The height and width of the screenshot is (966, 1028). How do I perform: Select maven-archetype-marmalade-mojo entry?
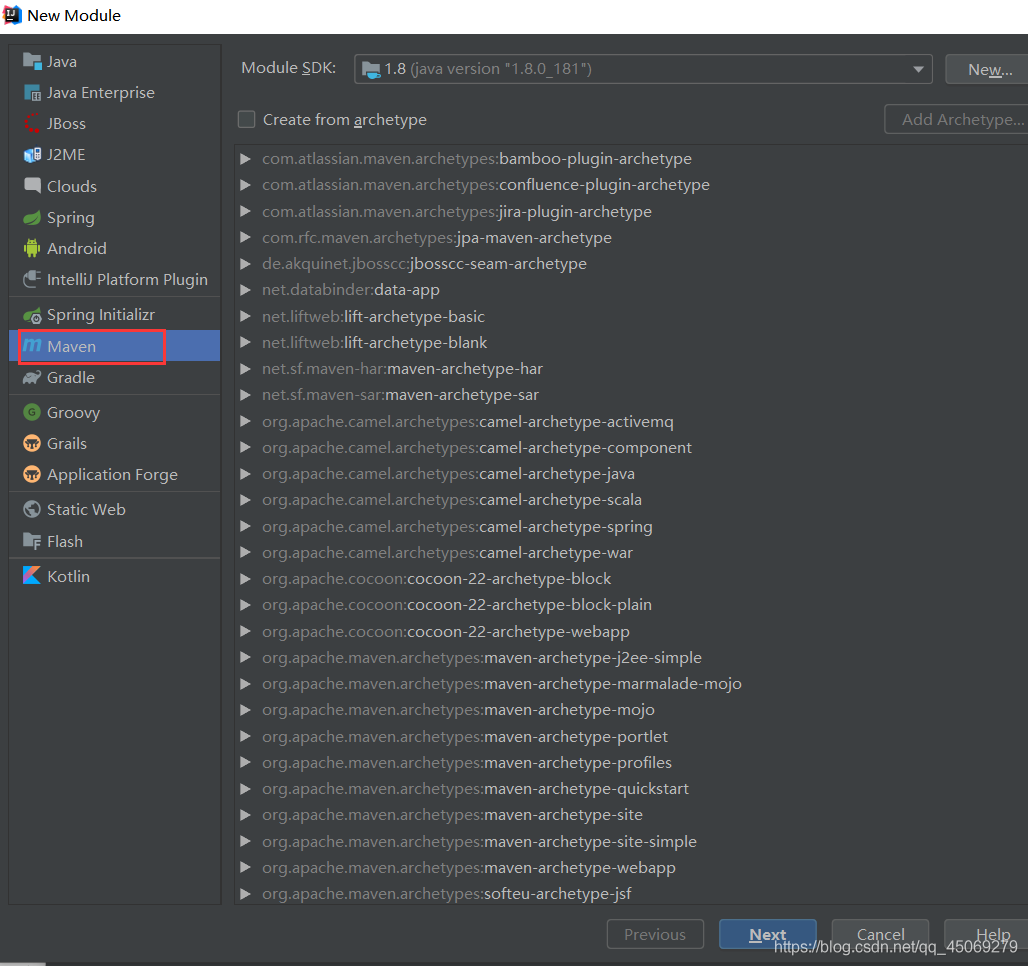coord(502,684)
